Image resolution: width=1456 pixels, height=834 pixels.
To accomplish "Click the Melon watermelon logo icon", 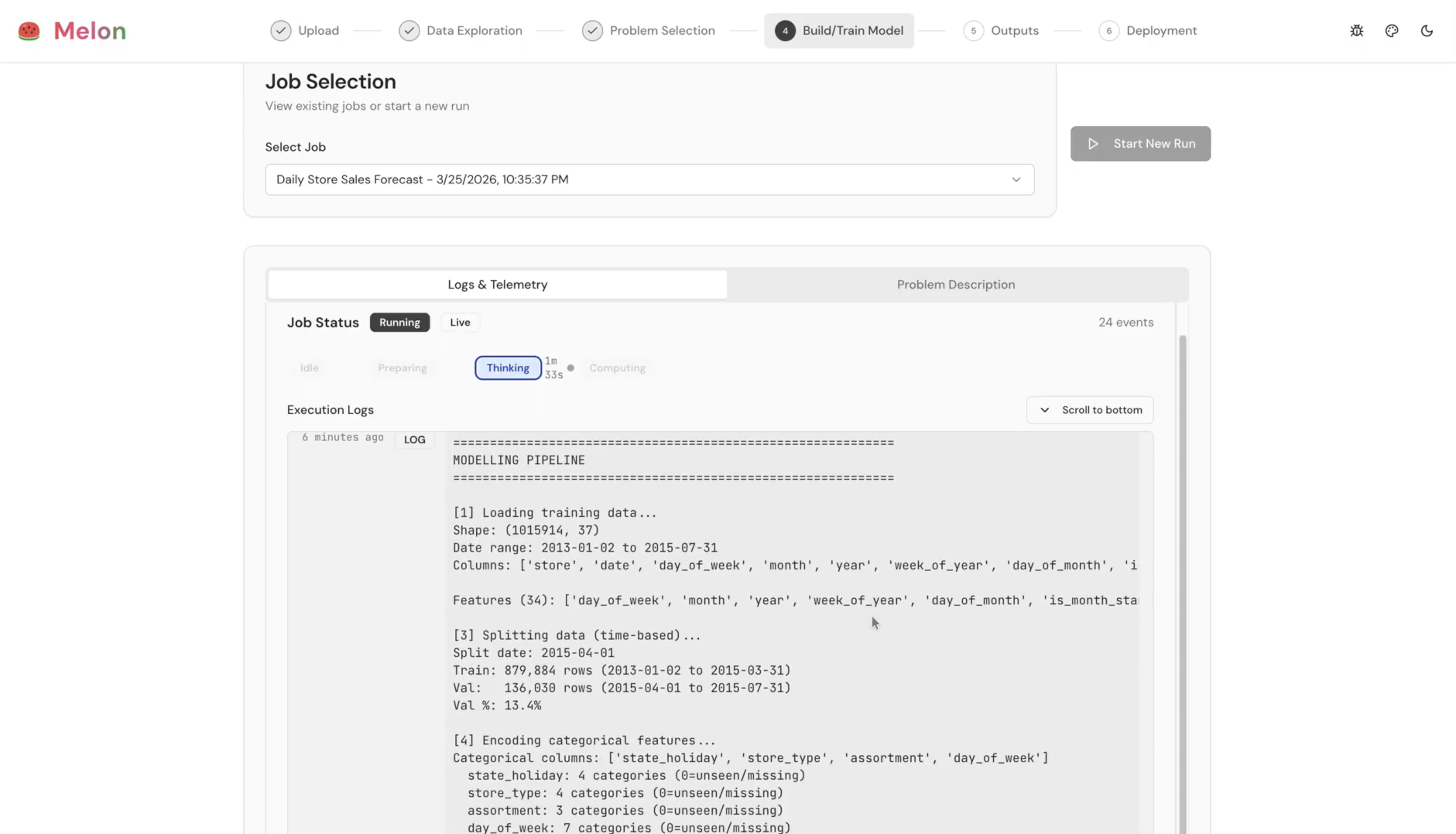I will click(29, 31).
